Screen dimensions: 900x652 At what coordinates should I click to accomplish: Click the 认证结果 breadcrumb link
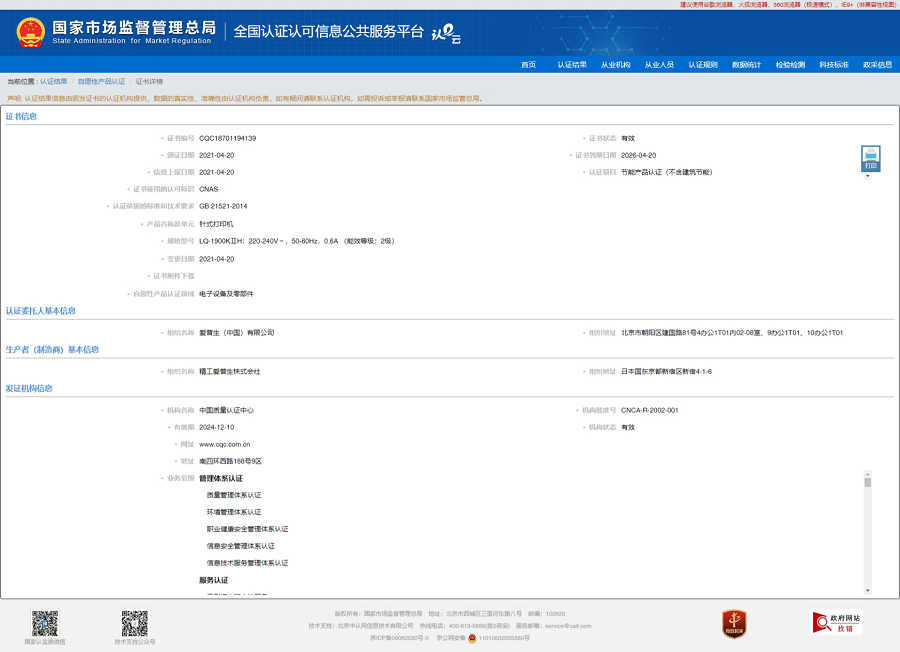pos(54,82)
